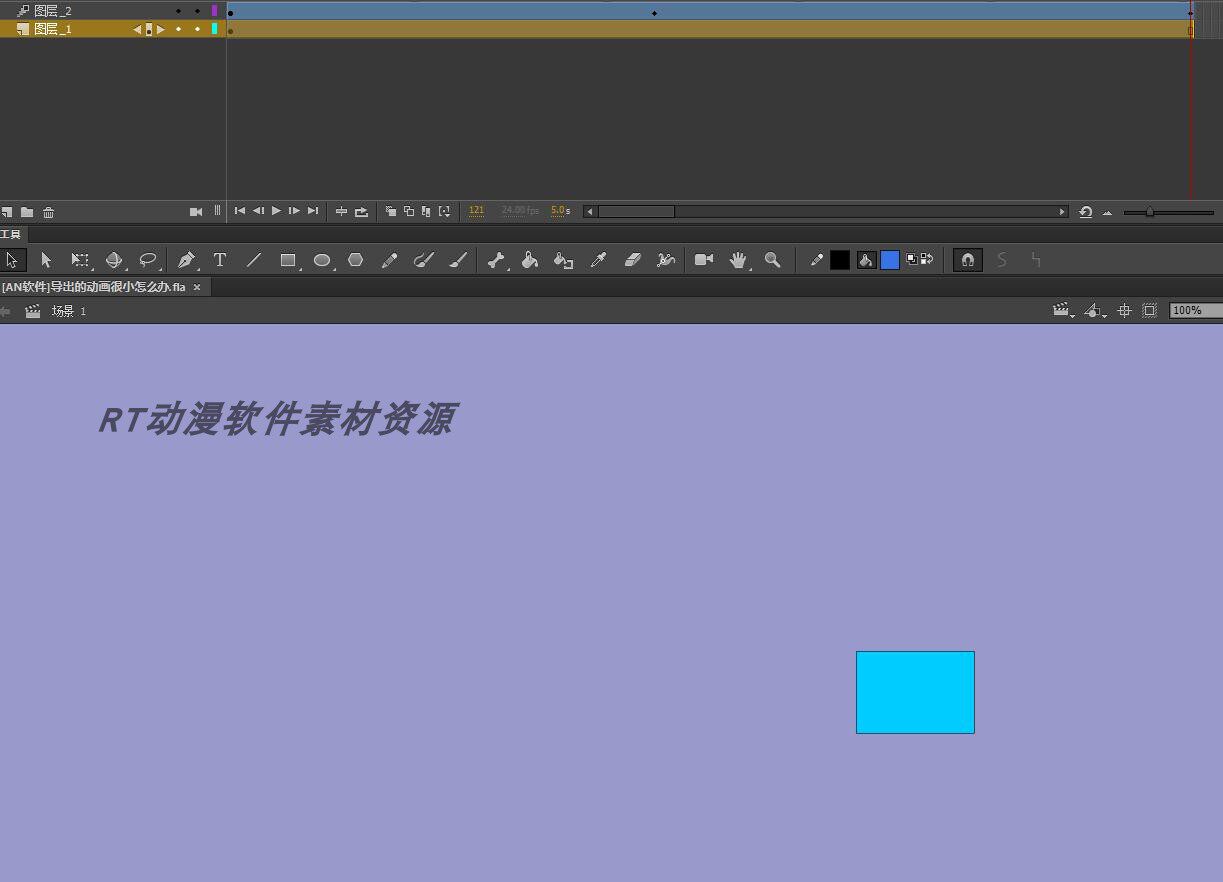This screenshot has height=882, width=1223.
Task: Select the Paint Bucket tool
Action: (x=530, y=260)
